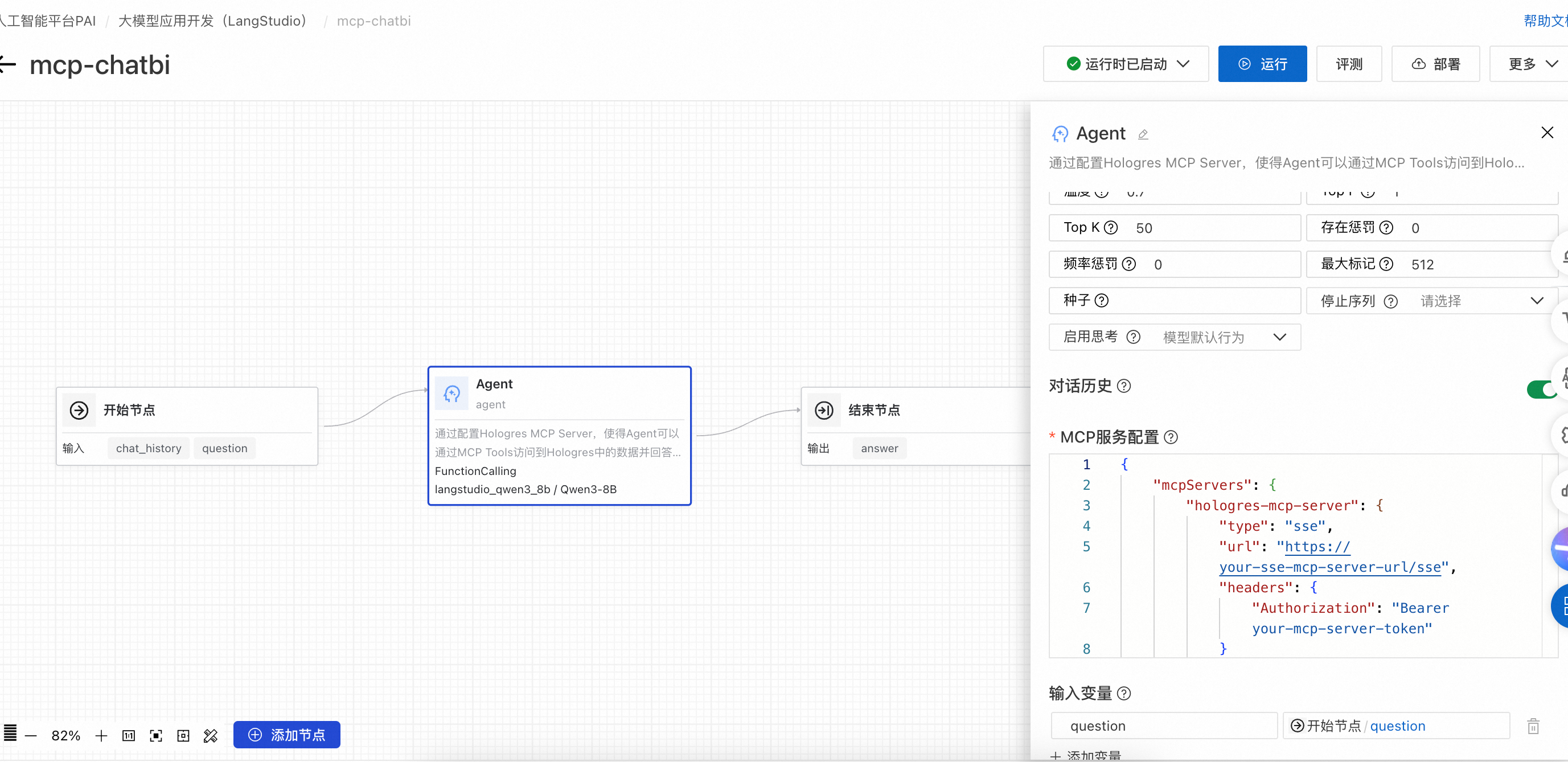Open the 开始节点/question variable selector
Image resolution: width=1568 pixels, height=762 pixels.
pos(1397,726)
